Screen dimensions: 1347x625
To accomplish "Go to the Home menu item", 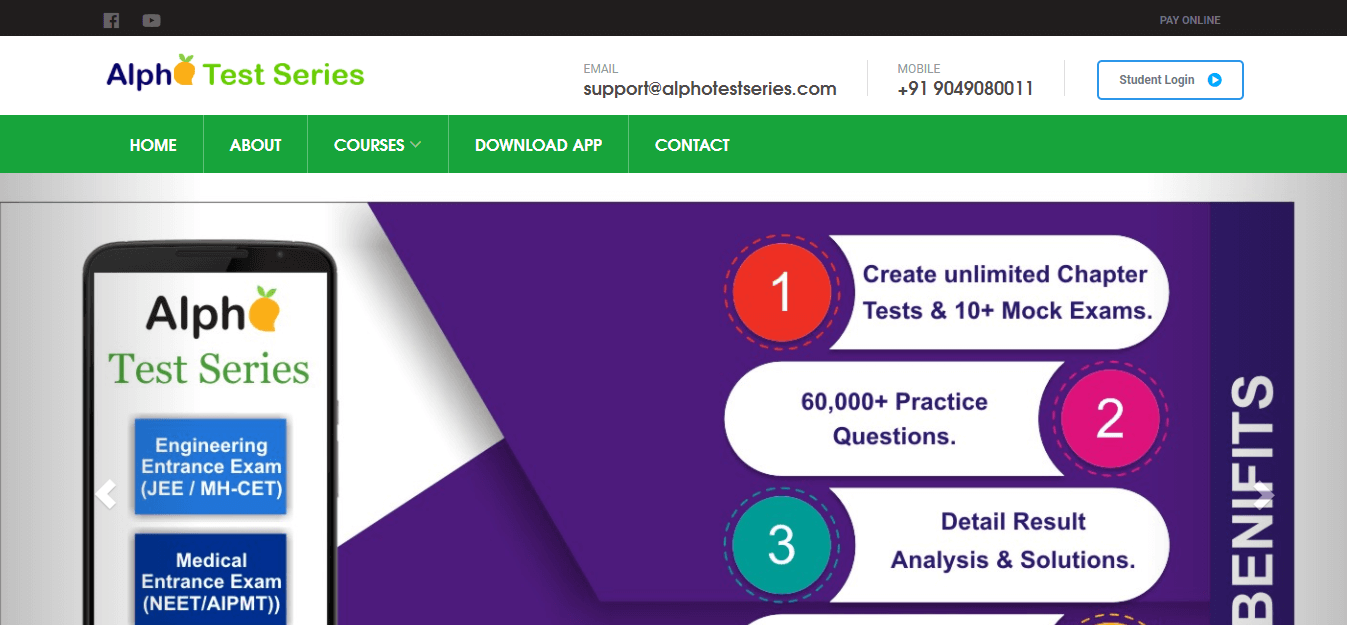I will [x=153, y=145].
